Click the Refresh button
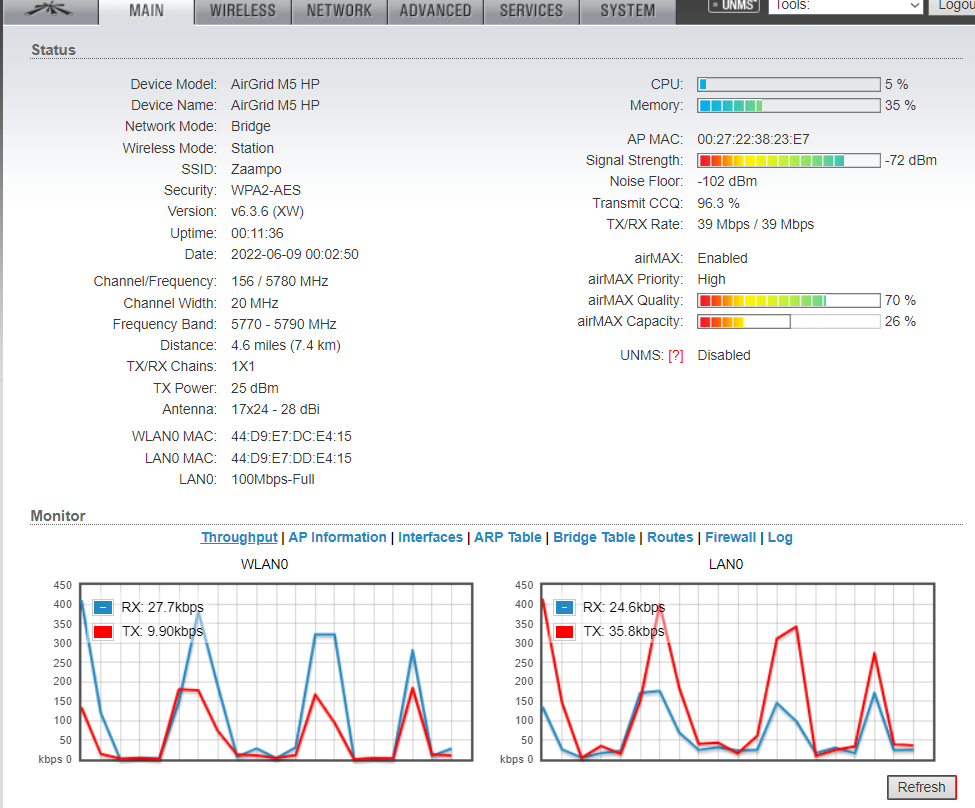The height and width of the screenshot is (808, 975). click(922, 787)
